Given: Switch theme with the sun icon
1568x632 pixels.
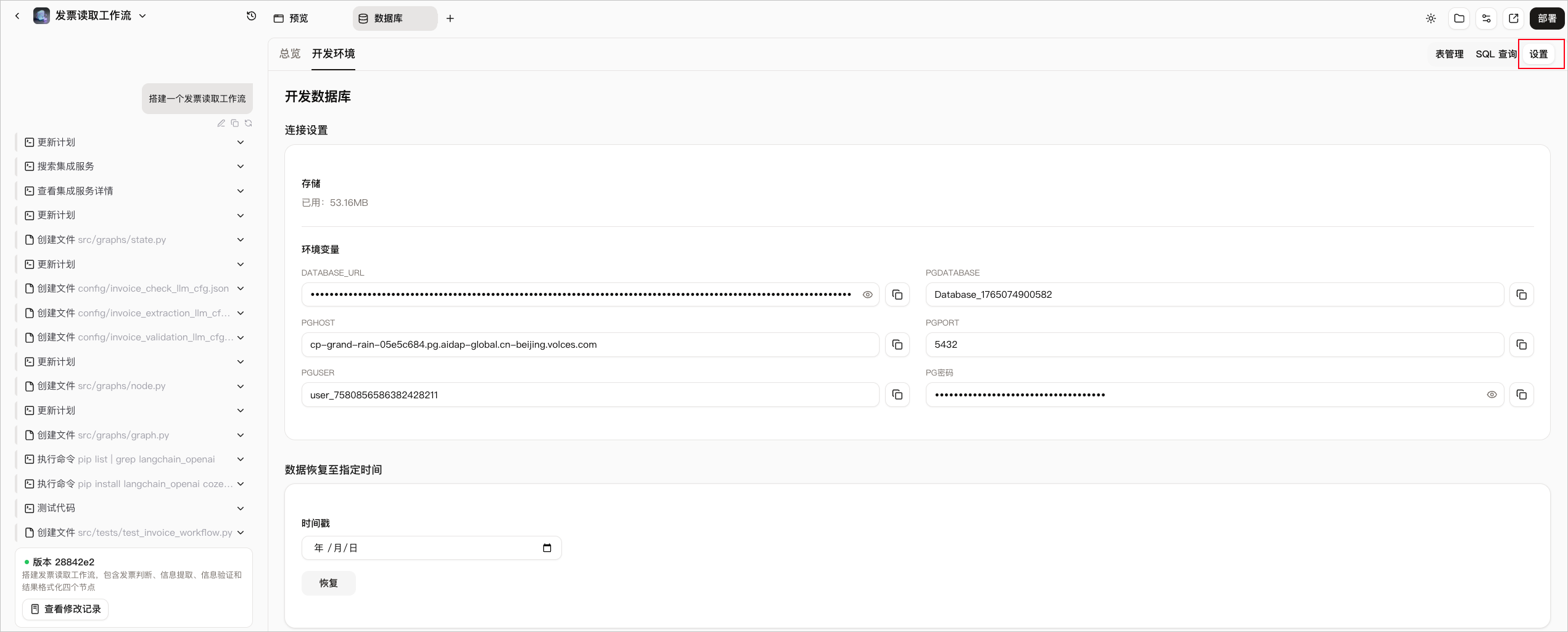Looking at the screenshot, I should (1431, 18).
